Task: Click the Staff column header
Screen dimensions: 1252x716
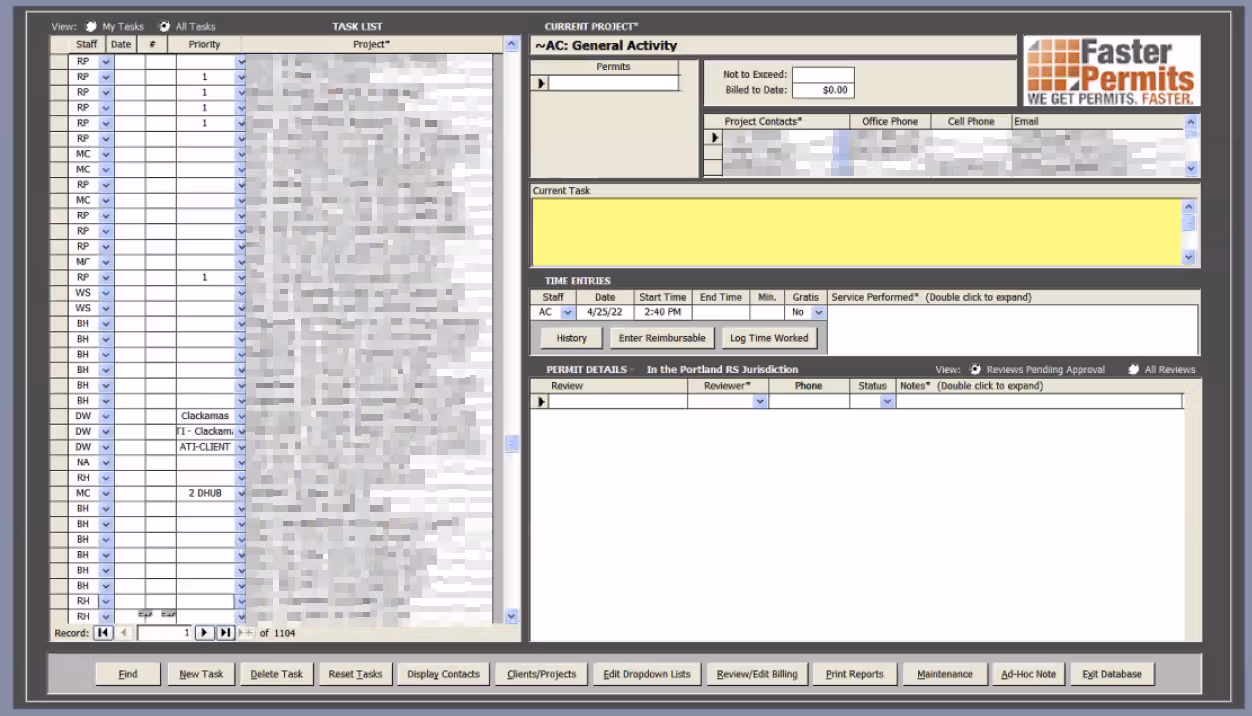Action: coord(86,44)
